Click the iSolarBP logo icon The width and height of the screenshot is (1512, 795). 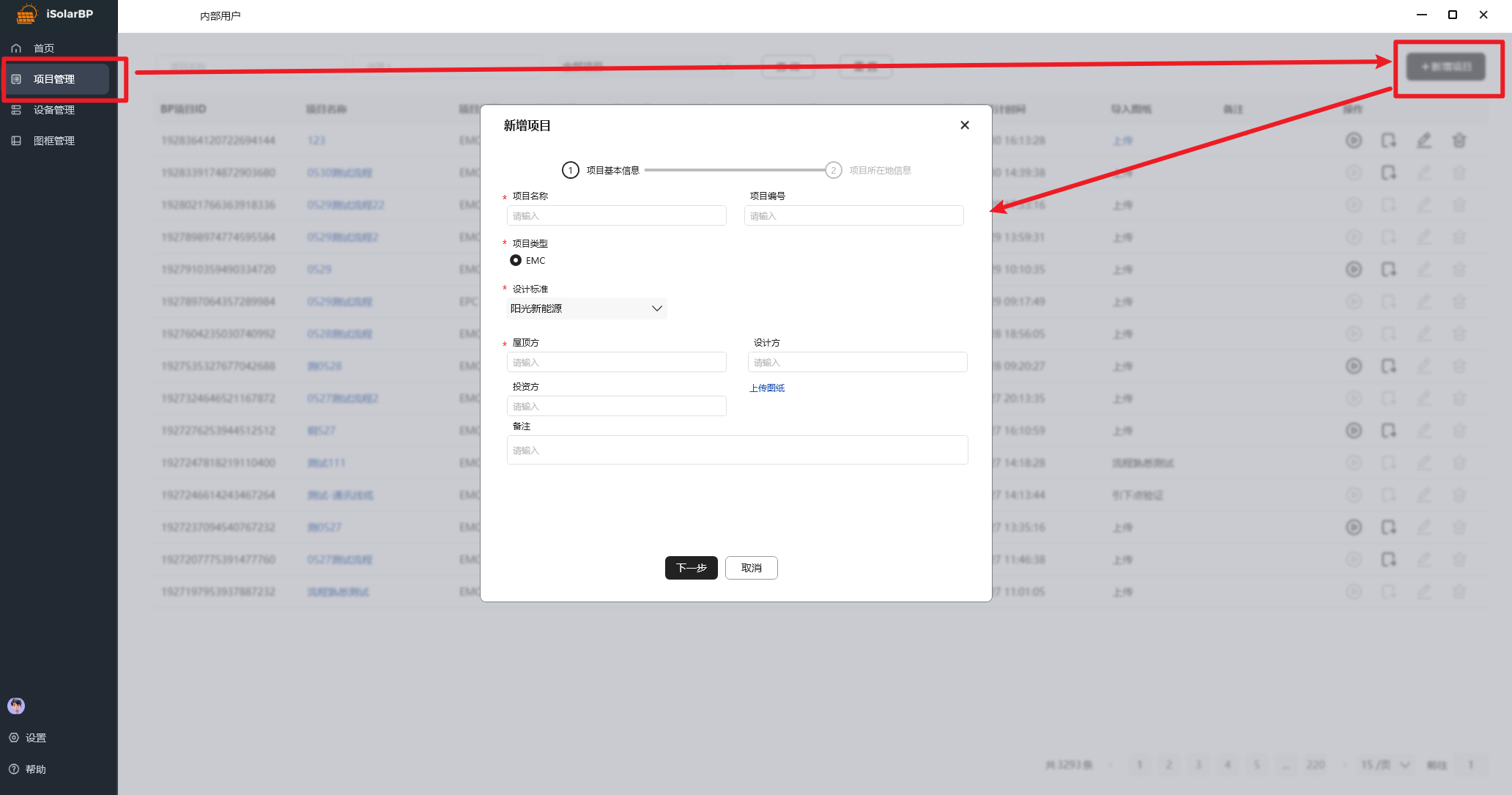click(x=26, y=14)
